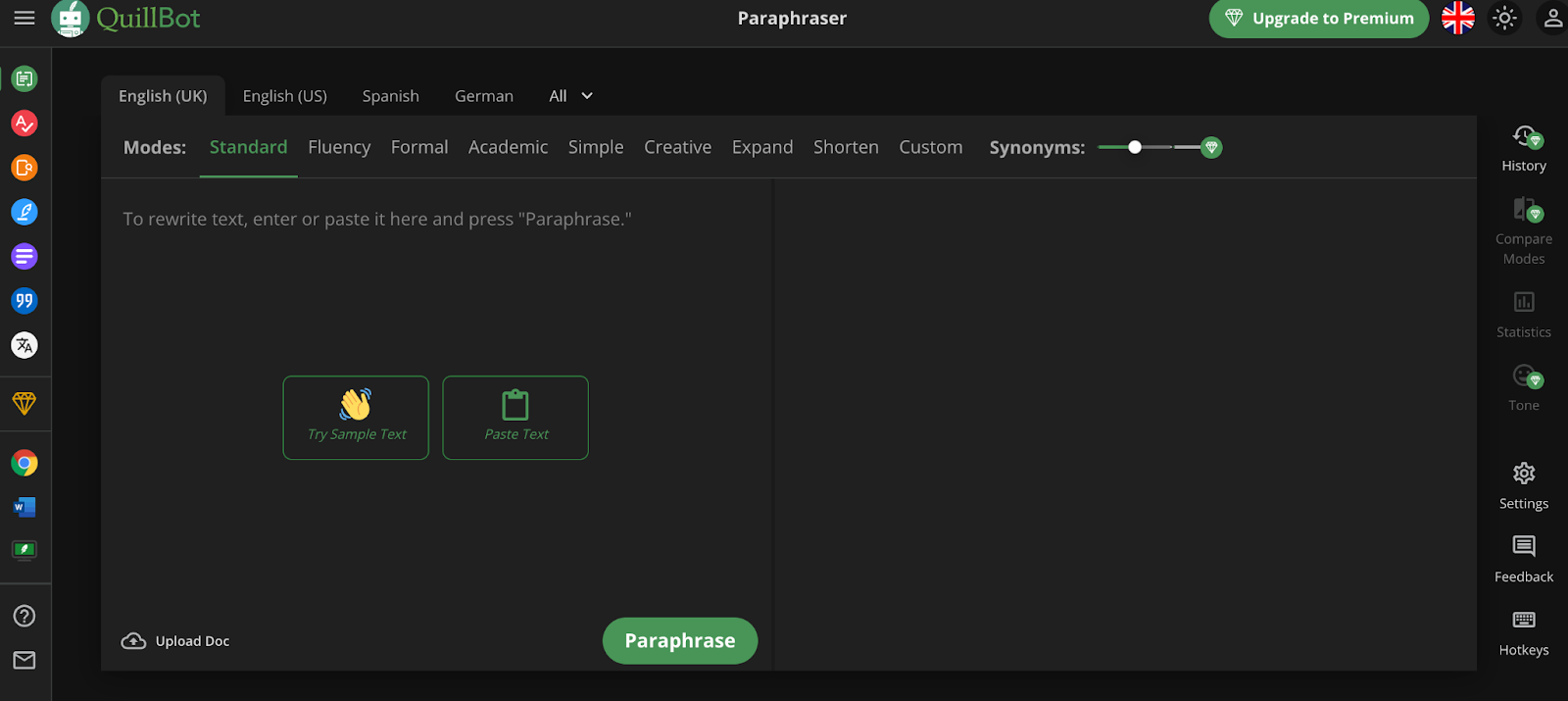Open the Hotkeys keyboard panel

pyautogui.click(x=1524, y=633)
